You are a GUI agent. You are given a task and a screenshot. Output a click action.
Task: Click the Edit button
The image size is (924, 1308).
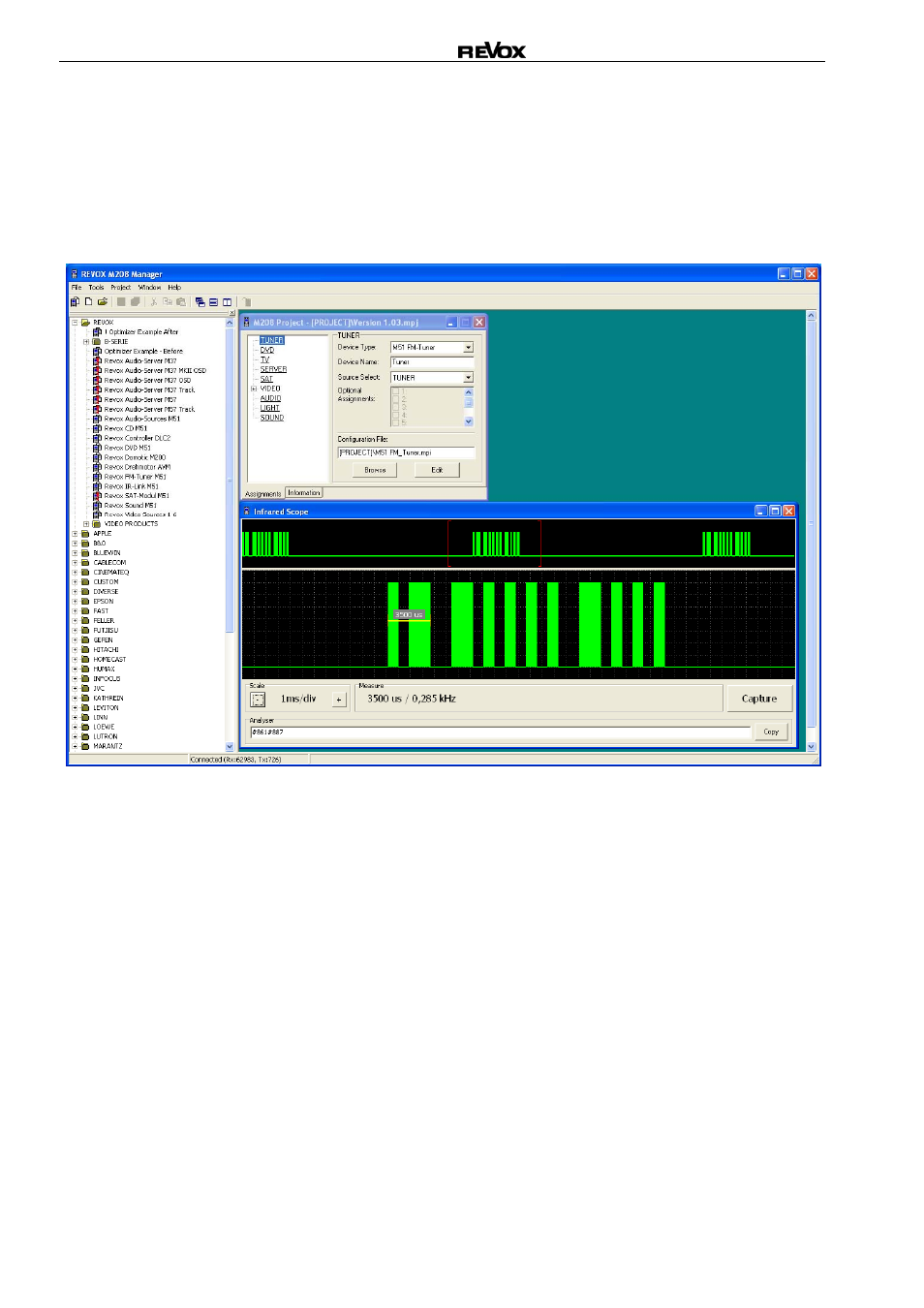tap(437, 470)
